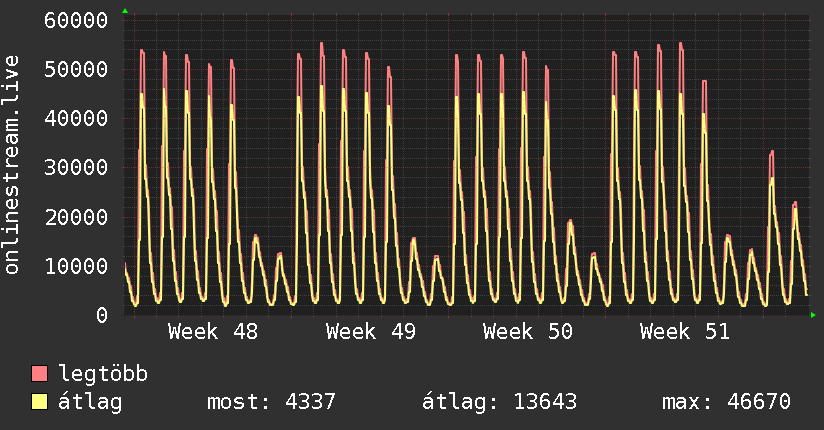Click the green arrow at x-axis end
This screenshot has width=824, height=430.
coord(813,315)
